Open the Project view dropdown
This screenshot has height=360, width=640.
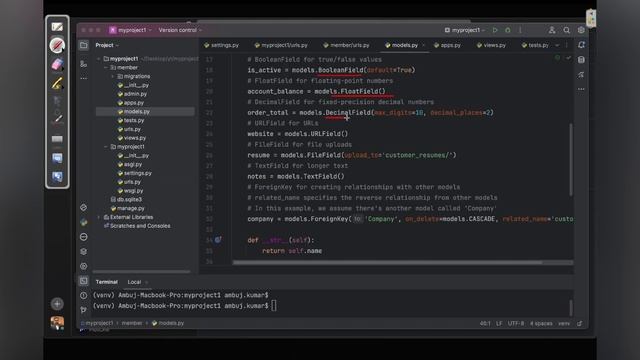click(x=107, y=45)
